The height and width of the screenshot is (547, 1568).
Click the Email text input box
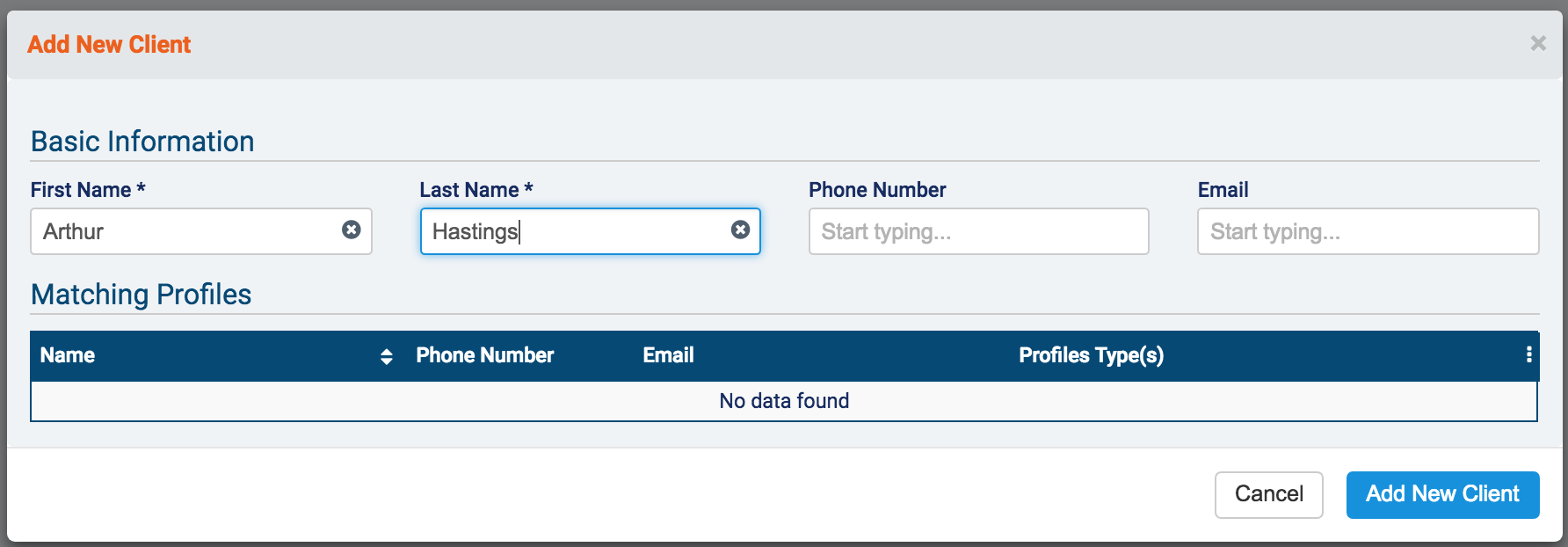tap(1368, 231)
